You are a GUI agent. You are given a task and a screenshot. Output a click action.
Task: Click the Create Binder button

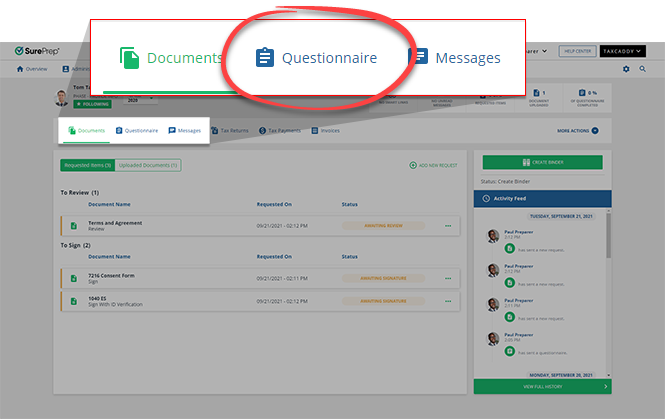[x=542, y=162]
